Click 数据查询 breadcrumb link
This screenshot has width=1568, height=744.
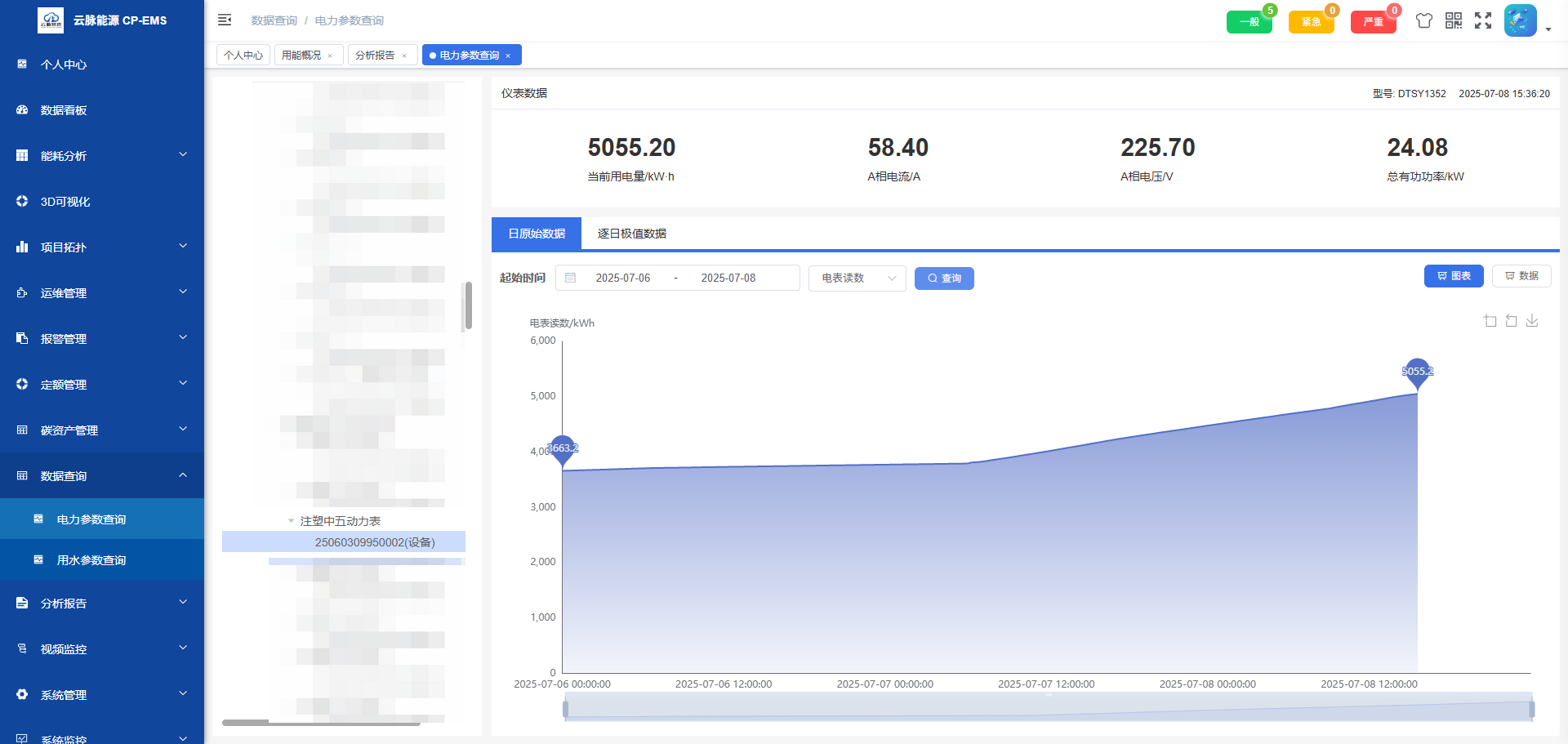[x=274, y=20]
